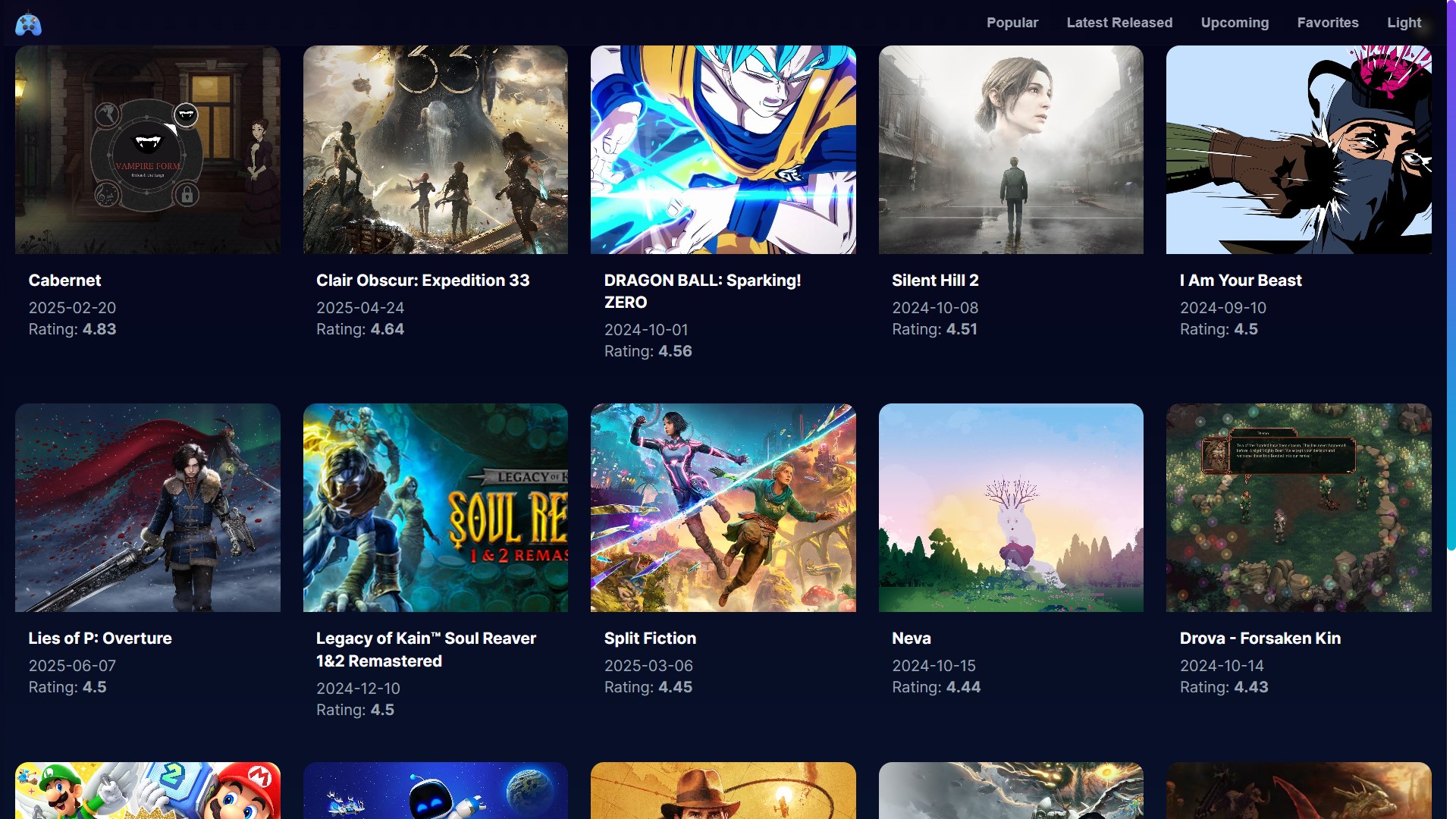The height and width of the screenshot is (819, 1456).
Task: View the I Am Your Beast artwork
Action: [1299, 149]
